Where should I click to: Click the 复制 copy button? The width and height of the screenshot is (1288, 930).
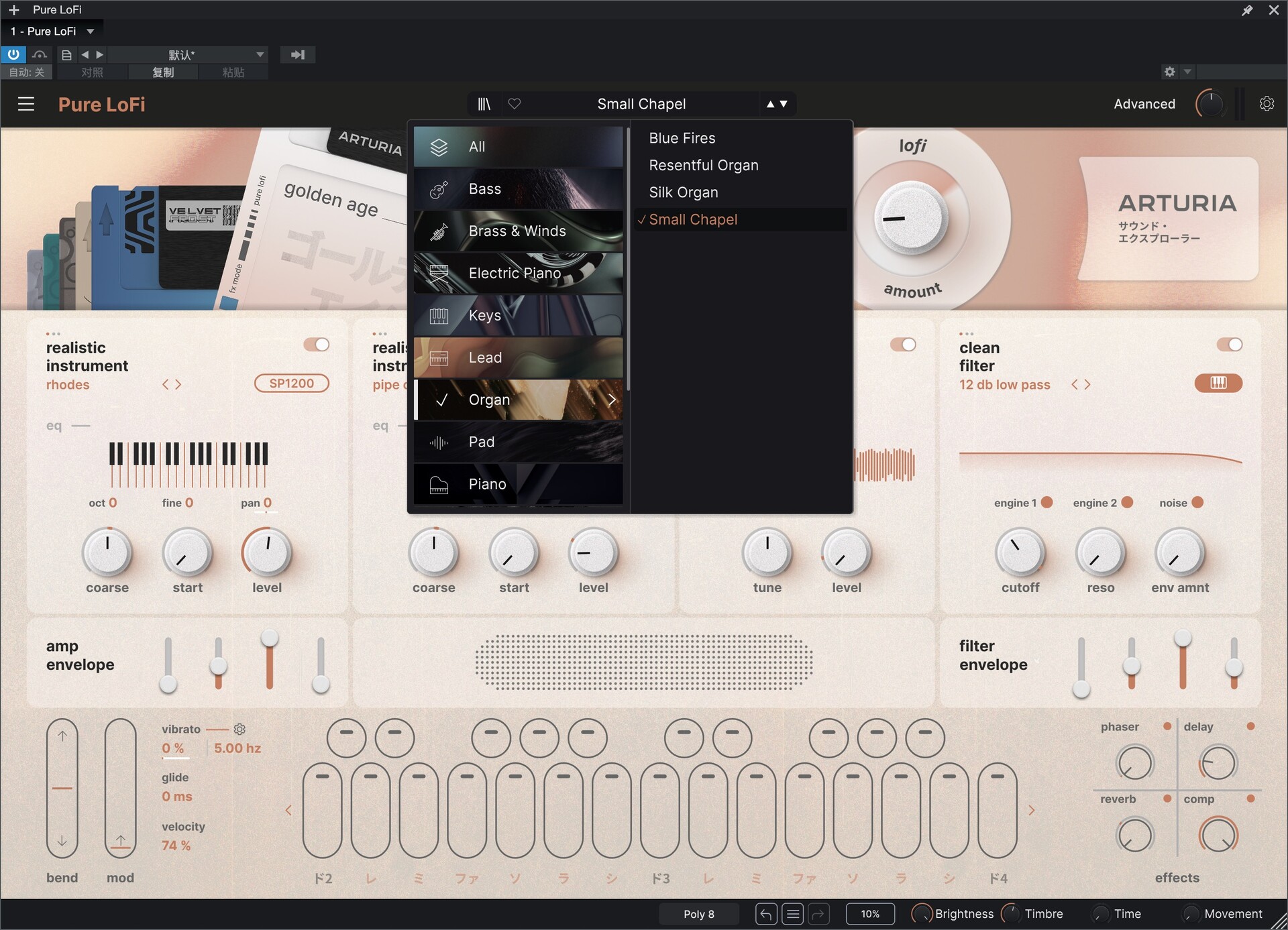click(x=163, y=72)
